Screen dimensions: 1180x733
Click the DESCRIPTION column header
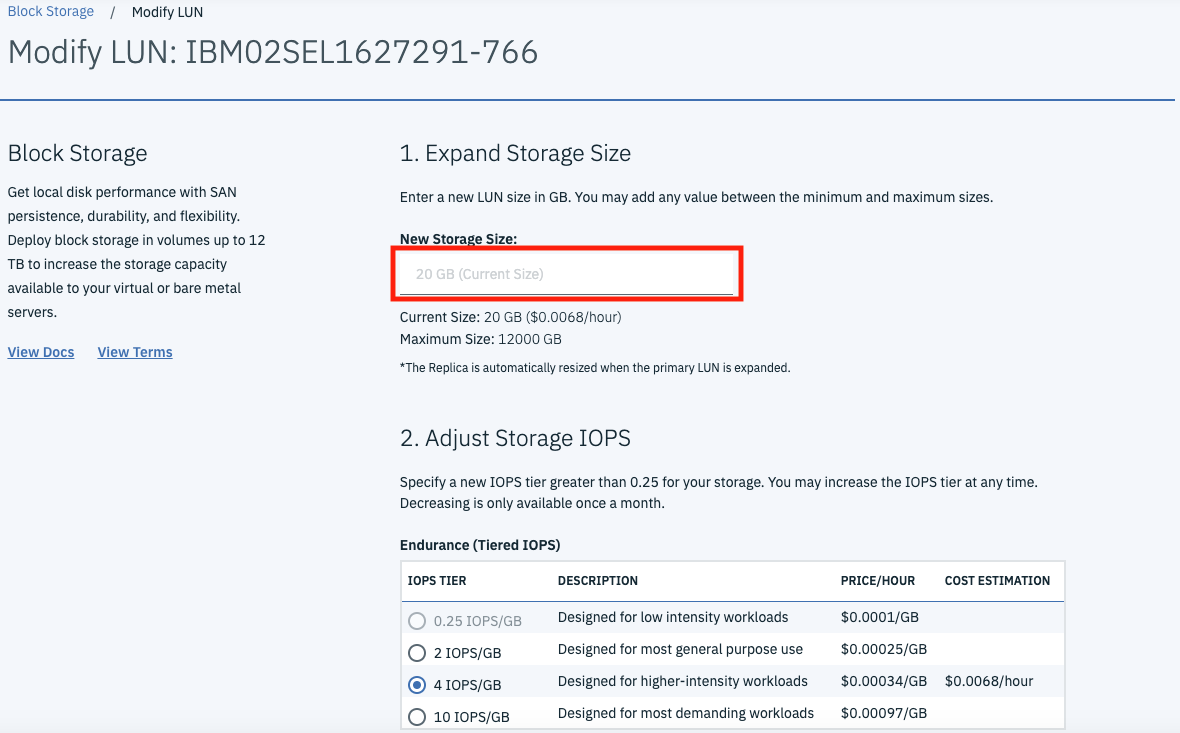pos(598,581)
